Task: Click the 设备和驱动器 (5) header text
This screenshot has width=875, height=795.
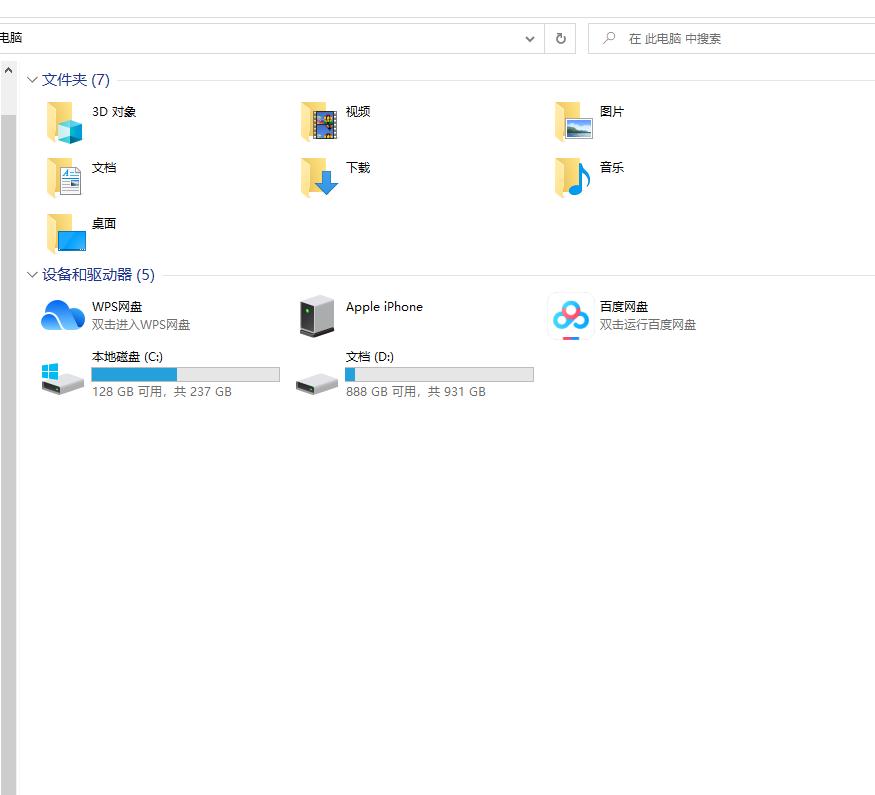Action: [x=98, y=274]
